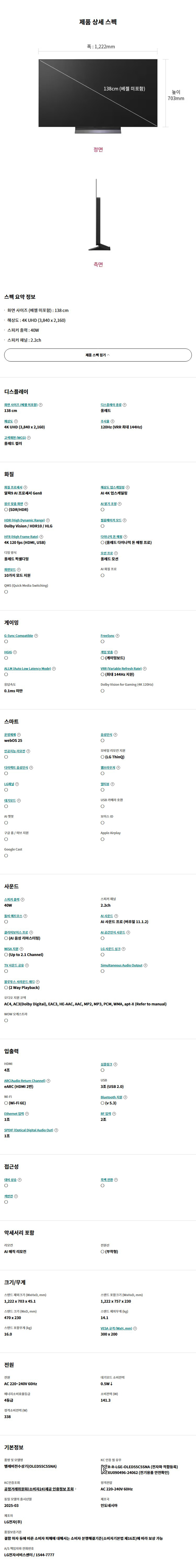Open VRR (Variable Refresh Rate) link

click(x=121, y=668)
